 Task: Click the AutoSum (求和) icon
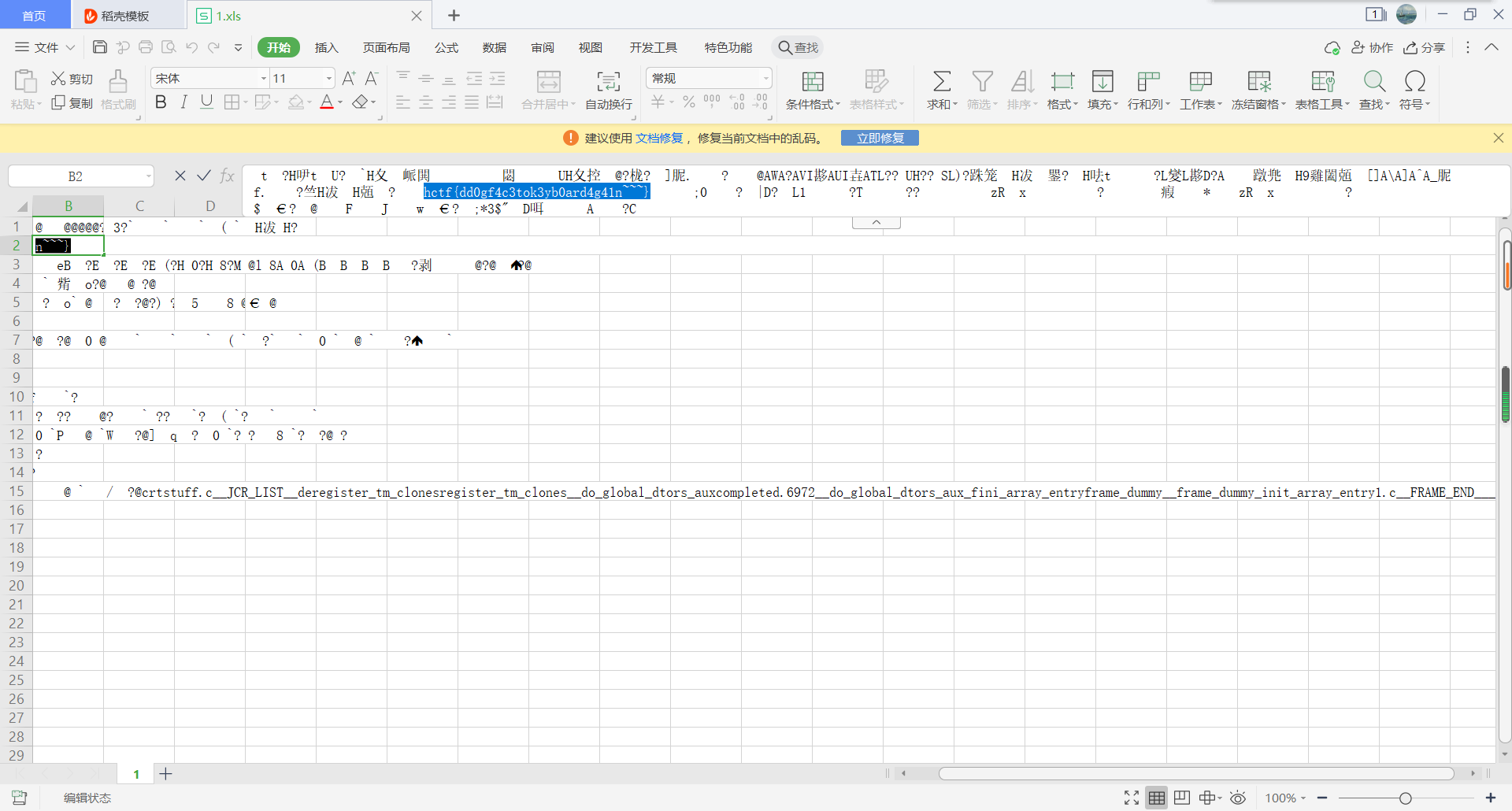[941, 82]
